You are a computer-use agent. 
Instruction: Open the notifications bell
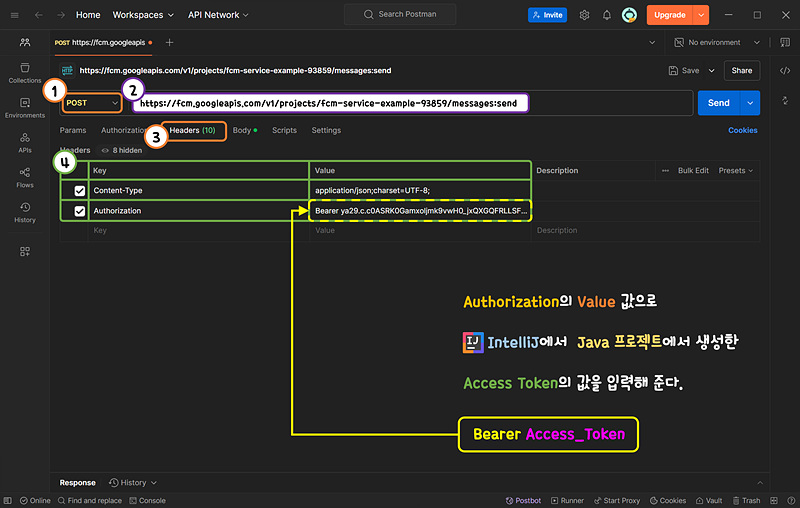607,15
